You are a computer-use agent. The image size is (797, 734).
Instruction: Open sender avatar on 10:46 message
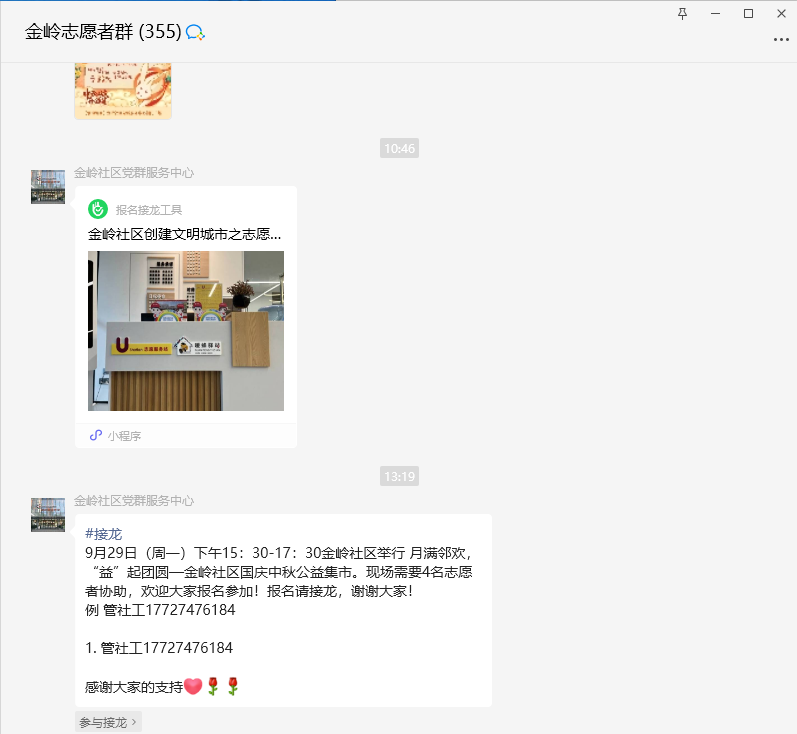coord(48,187)
